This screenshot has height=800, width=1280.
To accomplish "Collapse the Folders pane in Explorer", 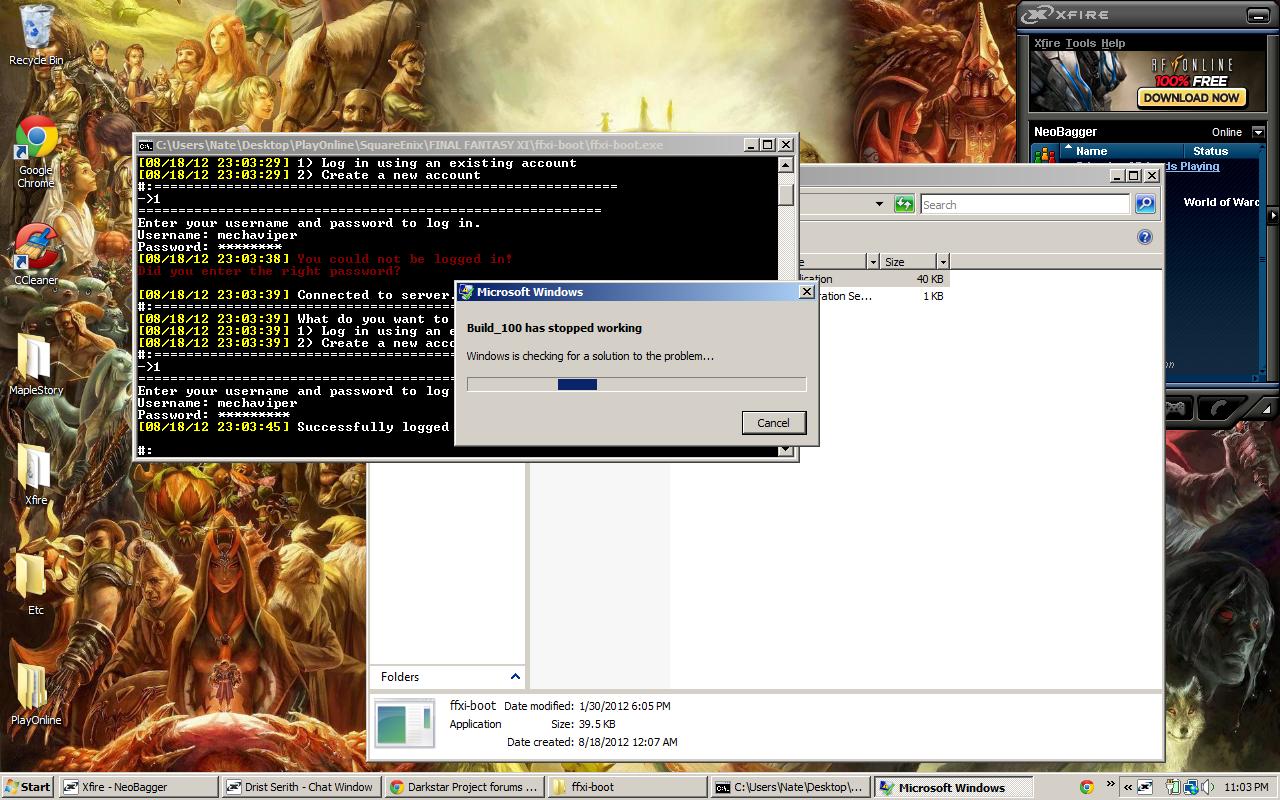I will coord(515,677).
